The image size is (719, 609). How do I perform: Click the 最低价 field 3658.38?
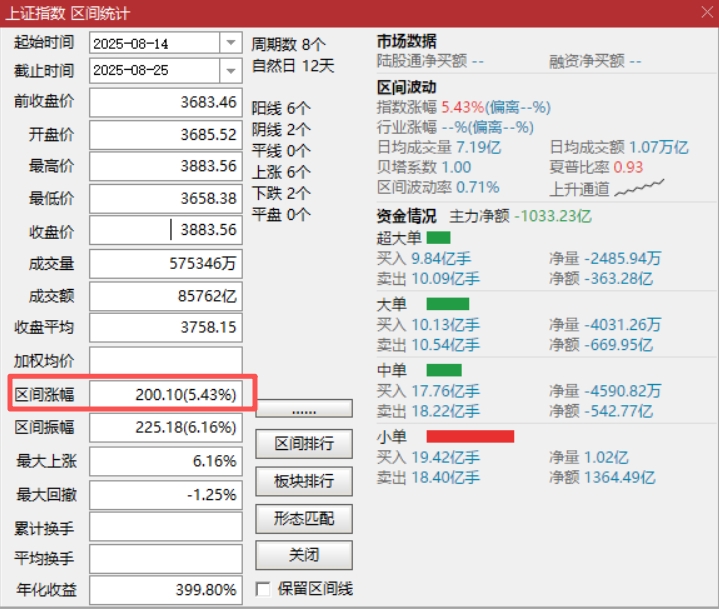tap(166, 199)
